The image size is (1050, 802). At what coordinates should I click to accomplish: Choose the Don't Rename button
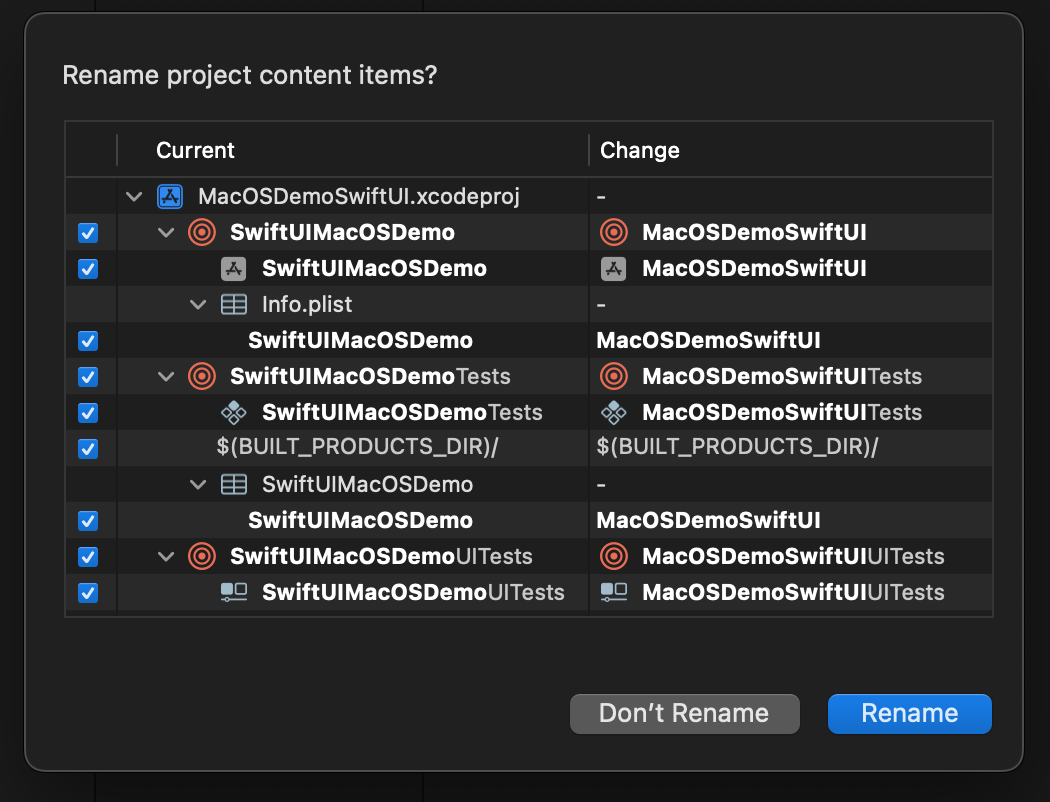point(684,714)
